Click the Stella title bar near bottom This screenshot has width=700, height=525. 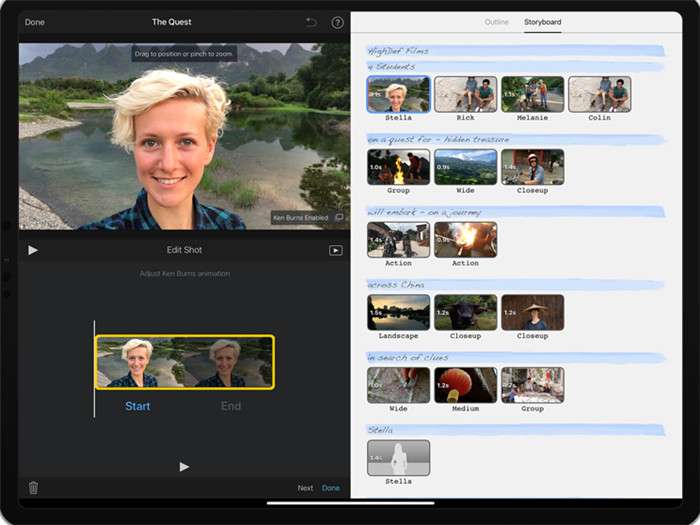click(x=516, y=430)
